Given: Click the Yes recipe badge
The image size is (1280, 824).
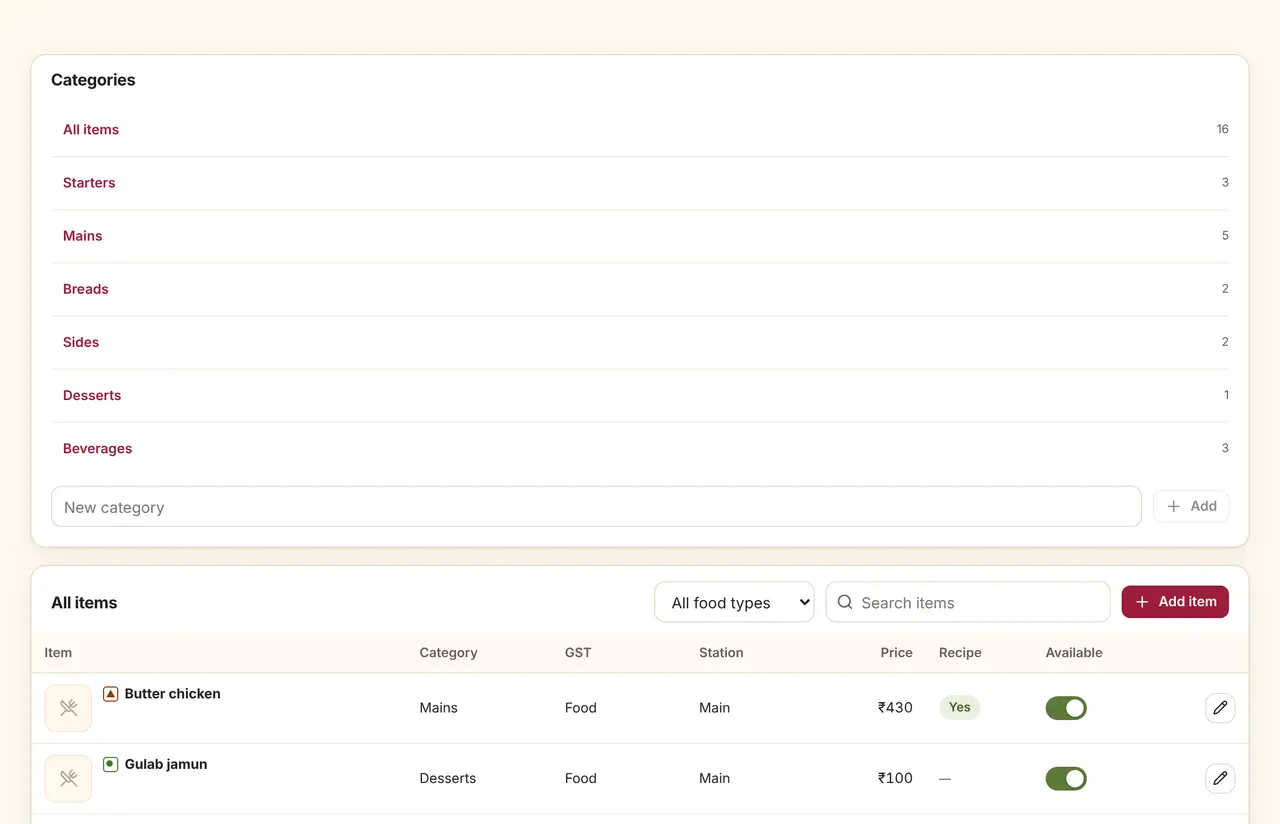Looking at the screenshot, I should click(960, 707).
